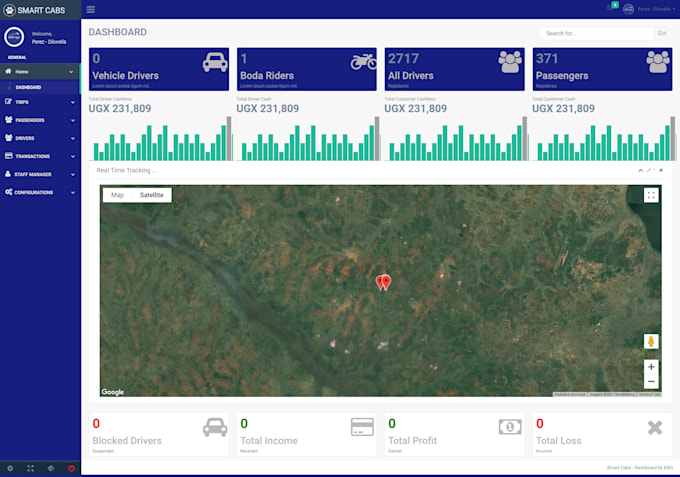The image size is (680, 477).
Task: Switch map to Map view
Action: (118, 195)
